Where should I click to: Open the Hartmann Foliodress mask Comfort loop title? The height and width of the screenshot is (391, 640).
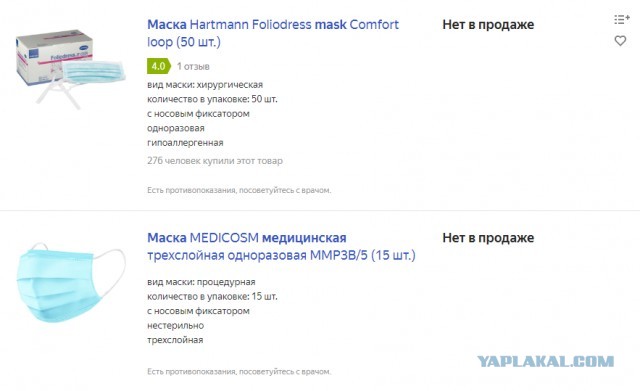[273, 33]
